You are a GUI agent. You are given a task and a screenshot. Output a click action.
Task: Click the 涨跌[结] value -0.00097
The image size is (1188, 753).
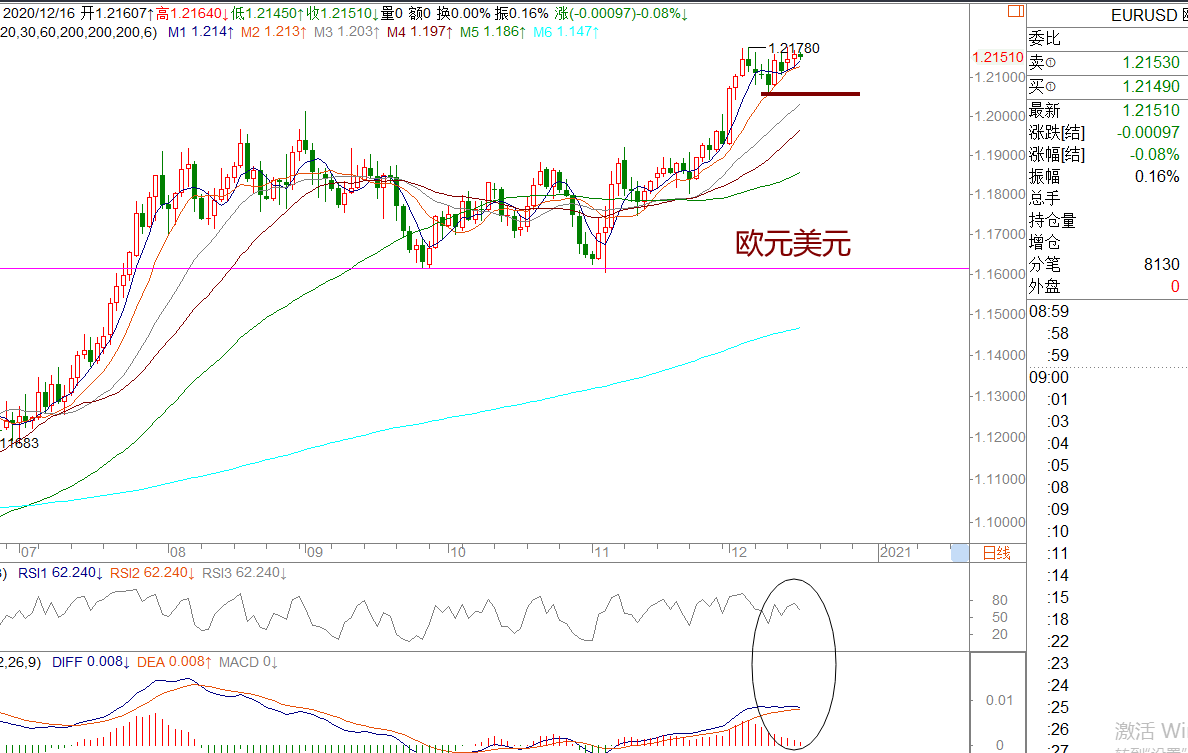pos(1148,133)
